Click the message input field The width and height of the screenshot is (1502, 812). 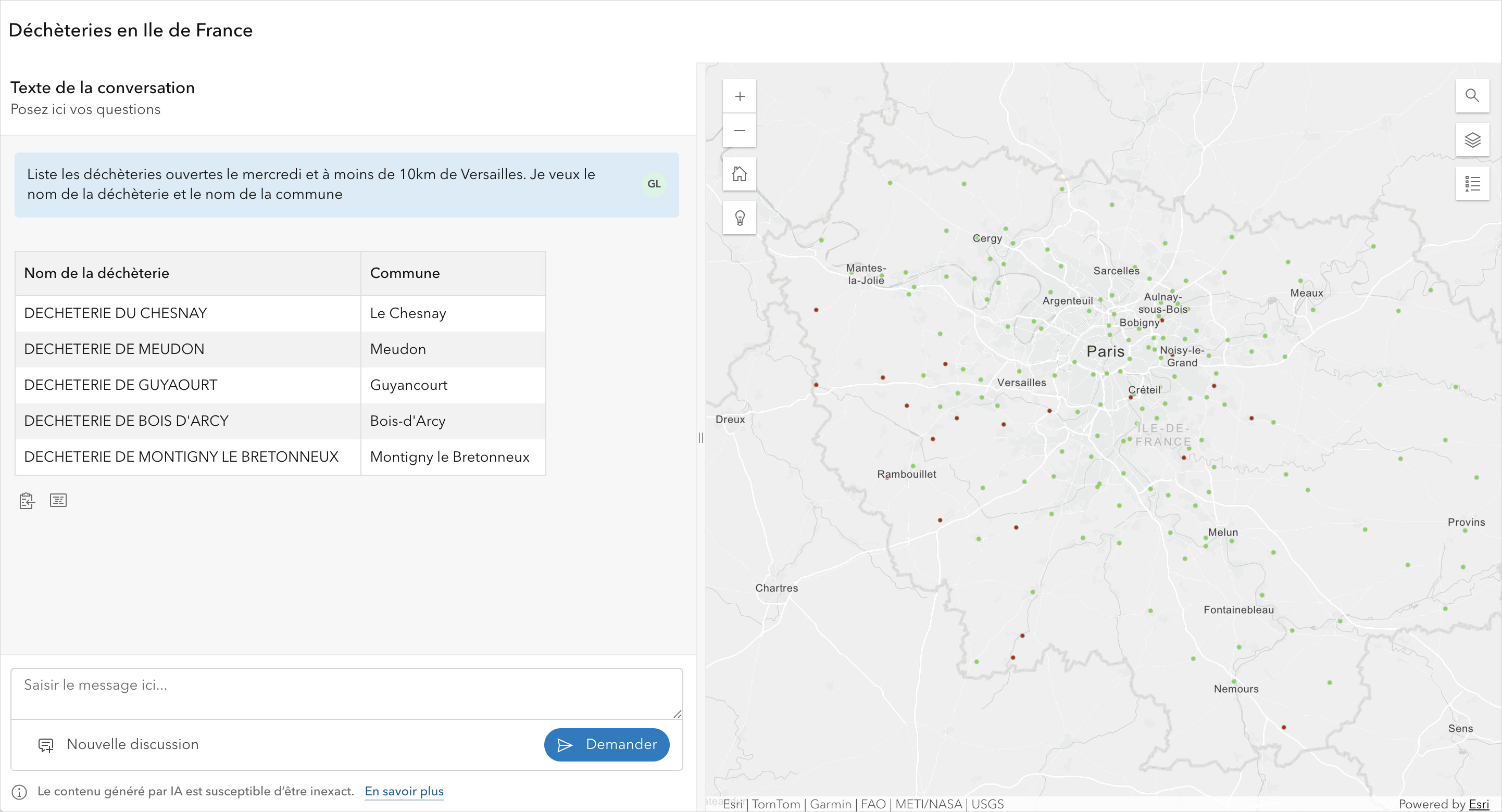pos(346,694)
